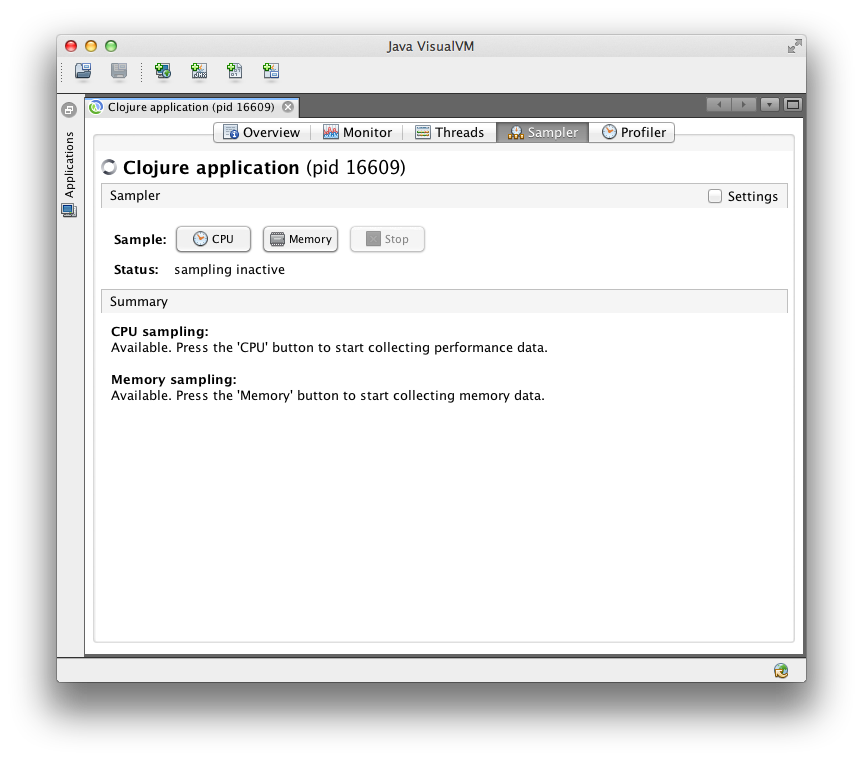863x761 pixels.
Task: Toggle macOS full screen arrows in title bar
Action: (794, 46)
